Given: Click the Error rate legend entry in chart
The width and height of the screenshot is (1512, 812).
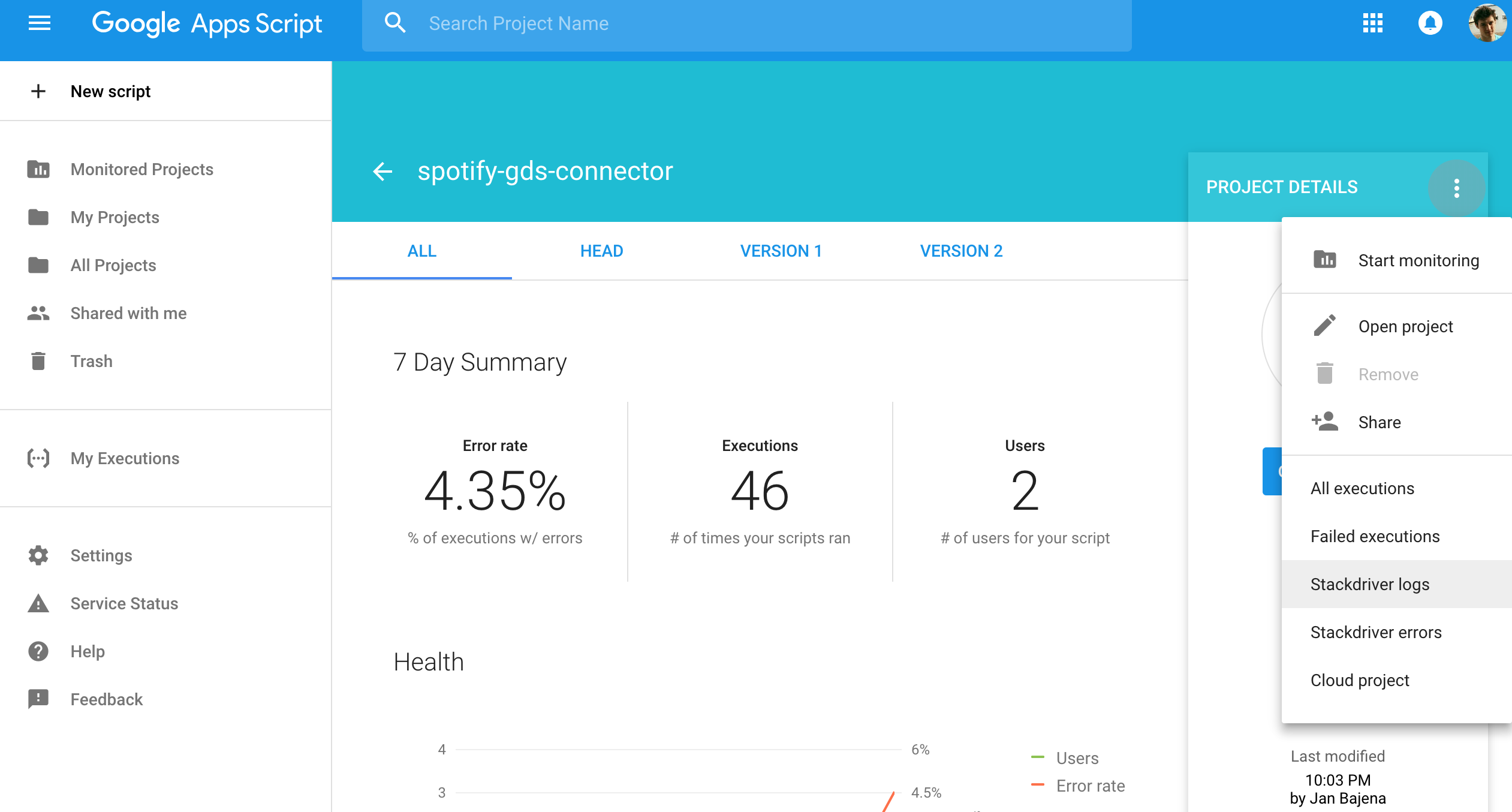Looking at the screenshot, I should click(x=1077, y=786).
